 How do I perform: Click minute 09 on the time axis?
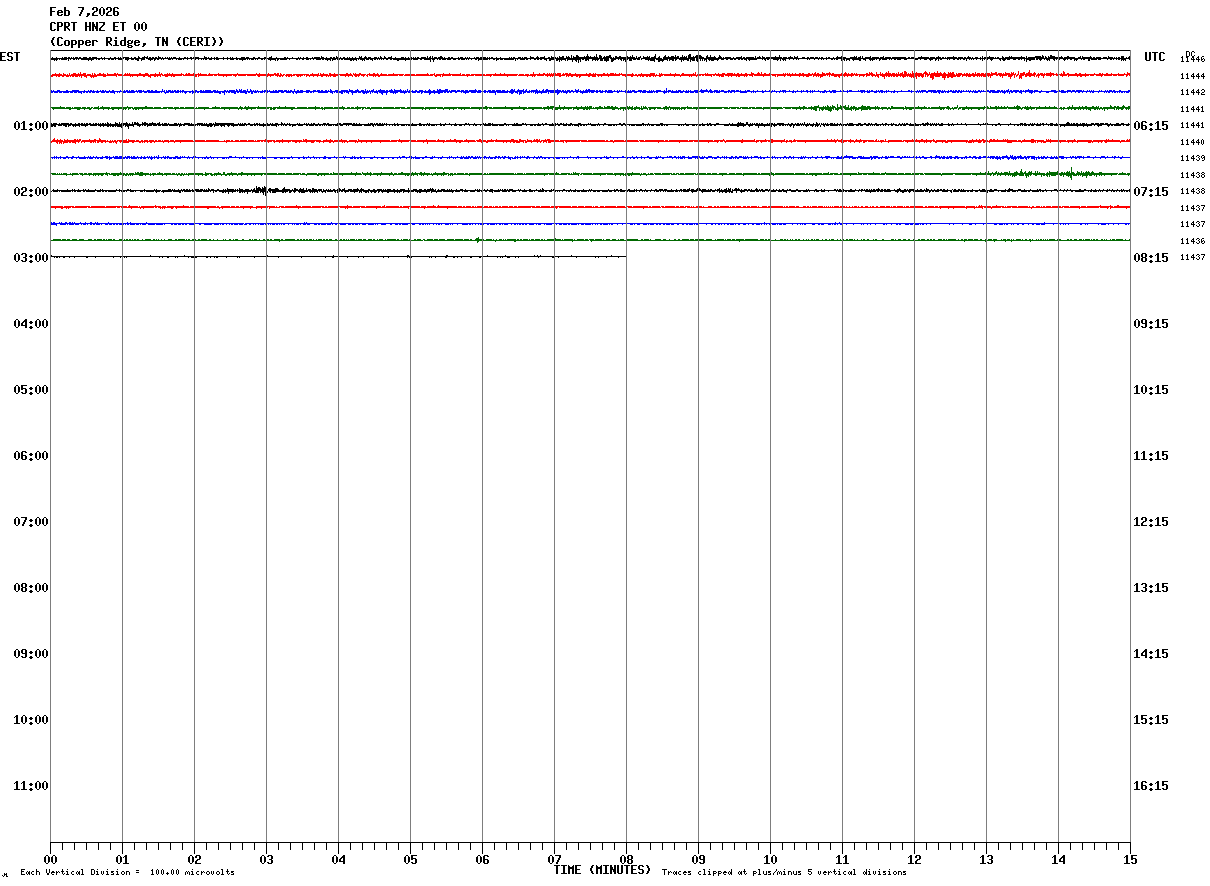coord(698,860)
